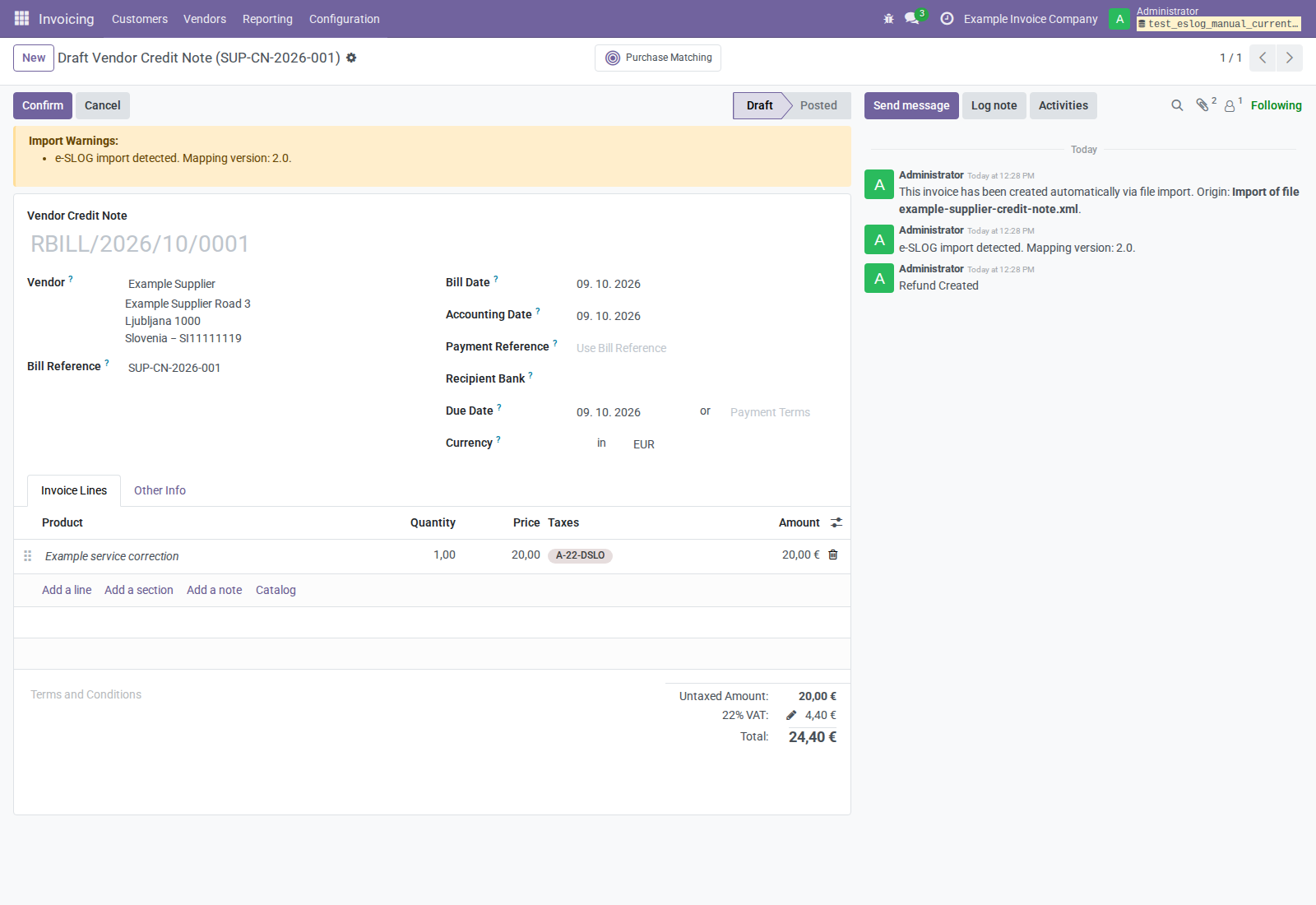Select the Posted status stage
This screenshot has width=1316, height=905.
point(818,105)
